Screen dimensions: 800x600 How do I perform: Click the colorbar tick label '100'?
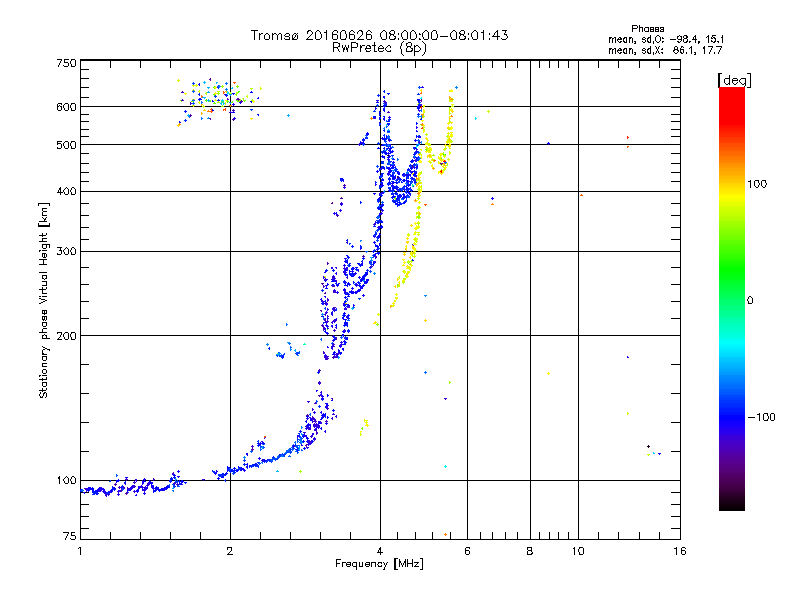[x=757, y=184]
